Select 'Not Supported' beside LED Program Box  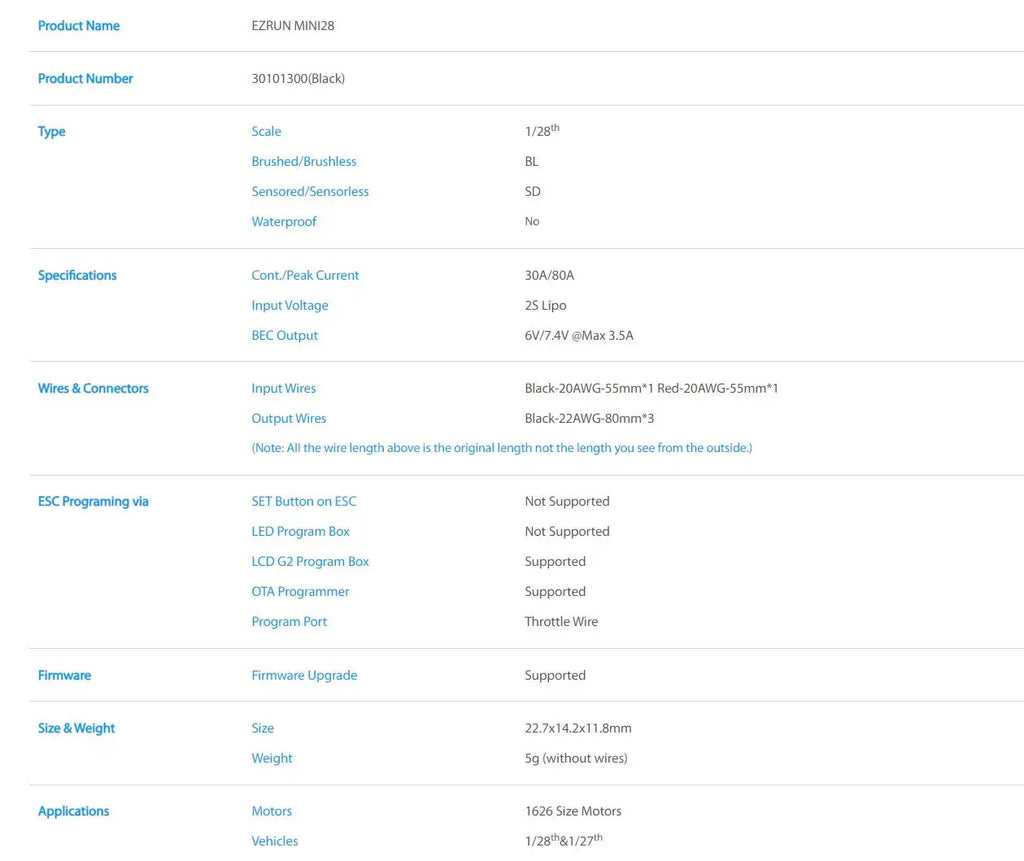(567, 532)
